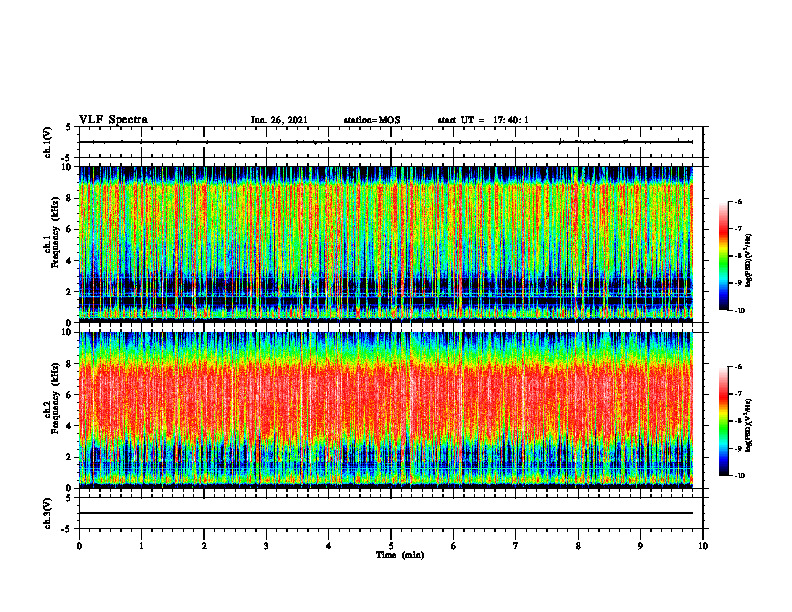Screen dimensions: 792x612
Task: Click the "-10" label on ch.1 colorbar
Action: tap(739, 311)
